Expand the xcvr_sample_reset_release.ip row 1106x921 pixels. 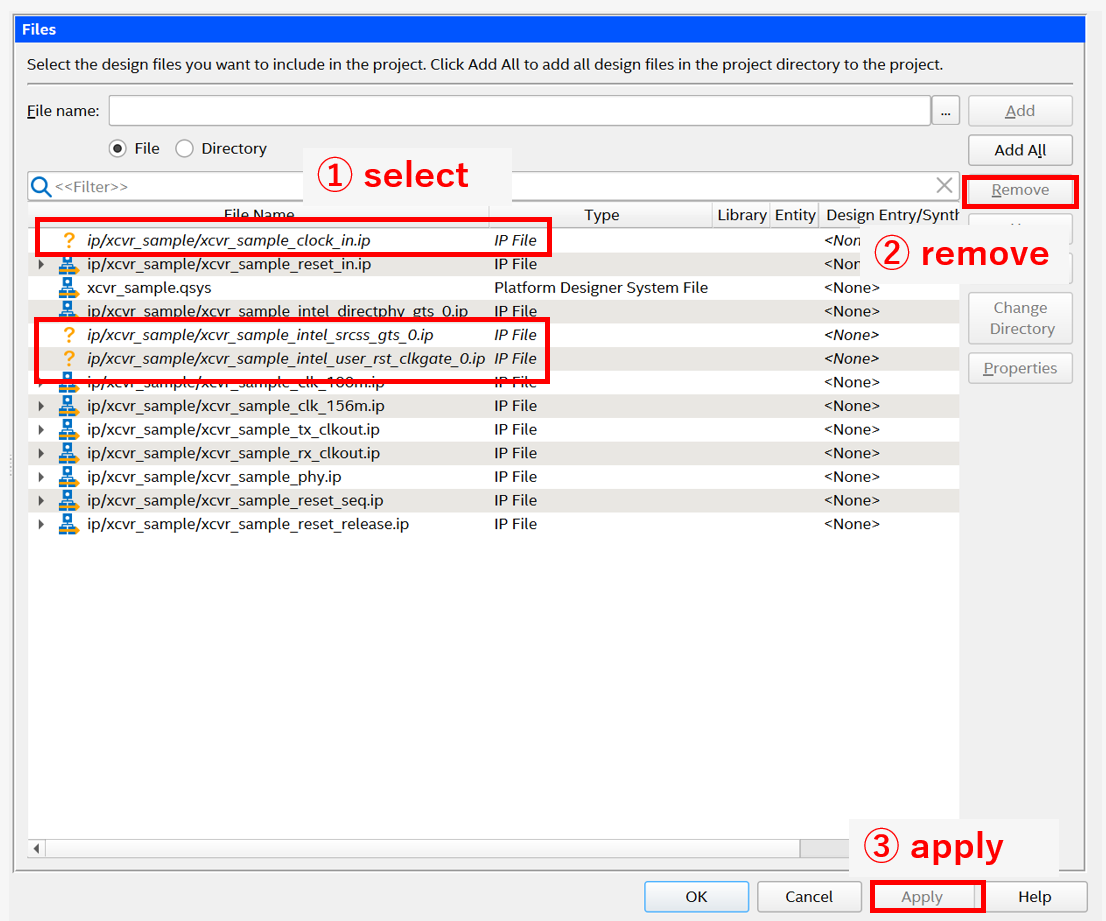pos(41,524)
